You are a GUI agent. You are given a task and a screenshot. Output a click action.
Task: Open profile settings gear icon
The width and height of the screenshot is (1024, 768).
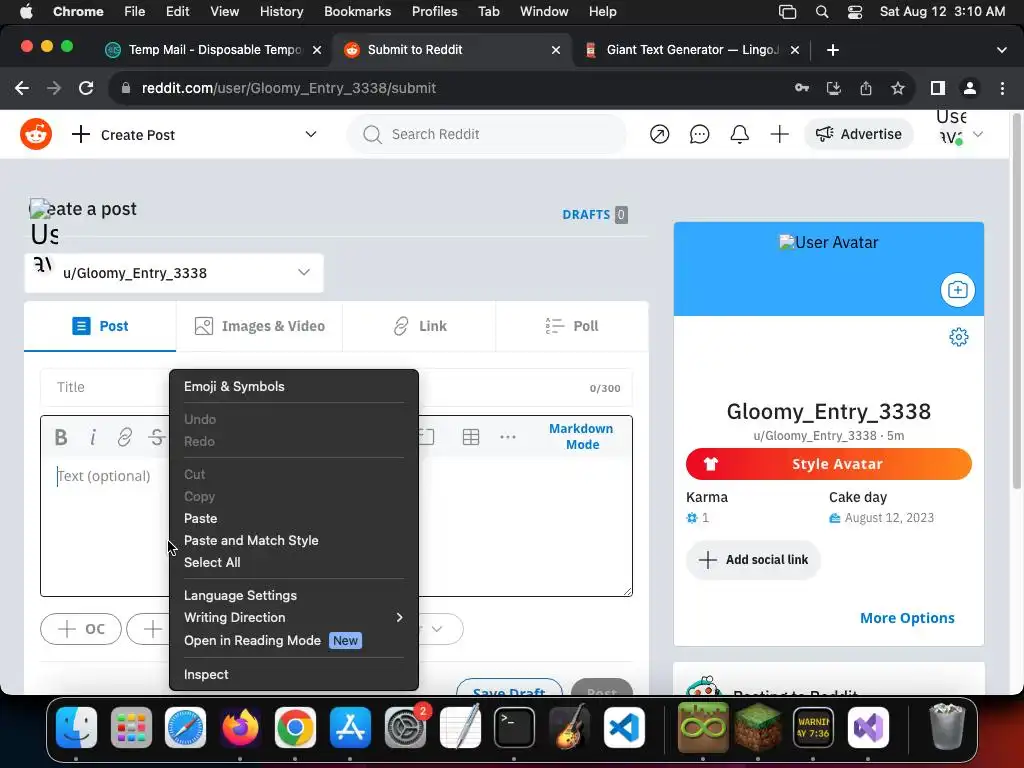pyautogui.click(x=959, y=337)
